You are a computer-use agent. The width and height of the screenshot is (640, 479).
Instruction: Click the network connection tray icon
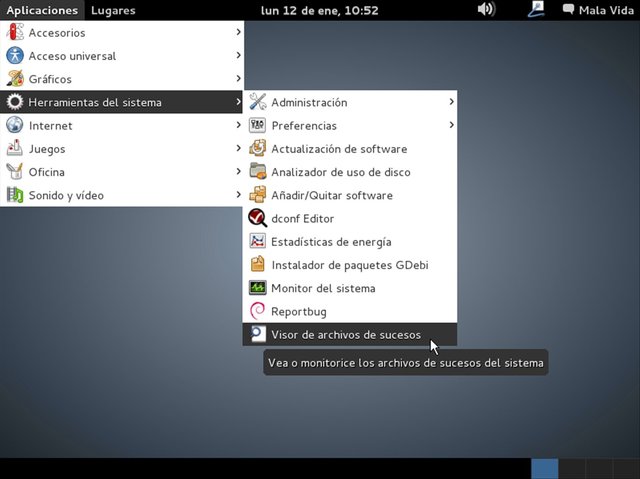(536, 9)
